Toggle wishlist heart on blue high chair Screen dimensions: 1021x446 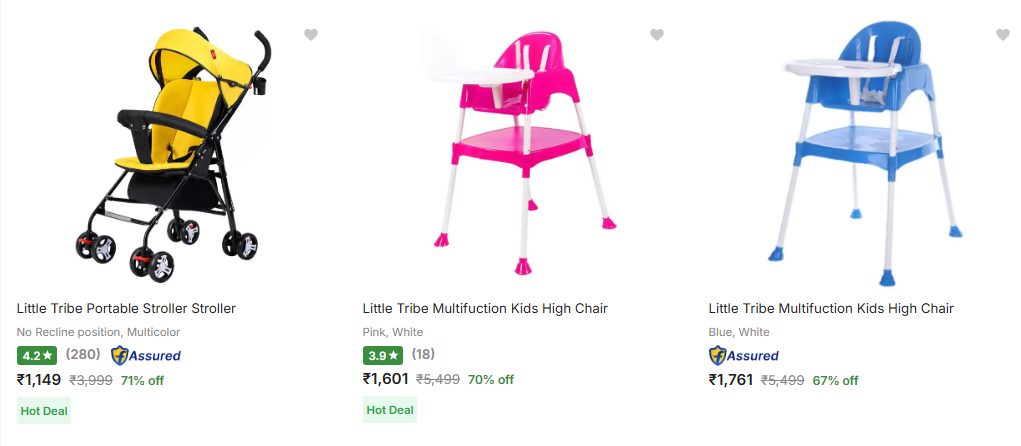coord(1003,35)
